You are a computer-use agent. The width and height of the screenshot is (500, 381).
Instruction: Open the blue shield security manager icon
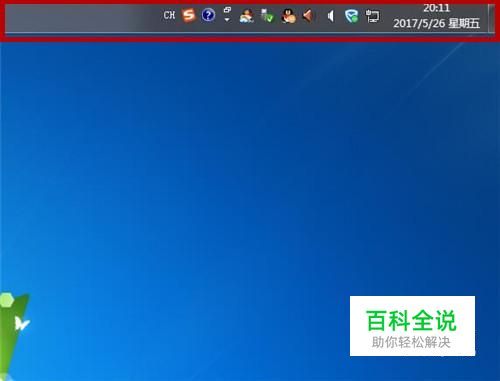[351, 16]
